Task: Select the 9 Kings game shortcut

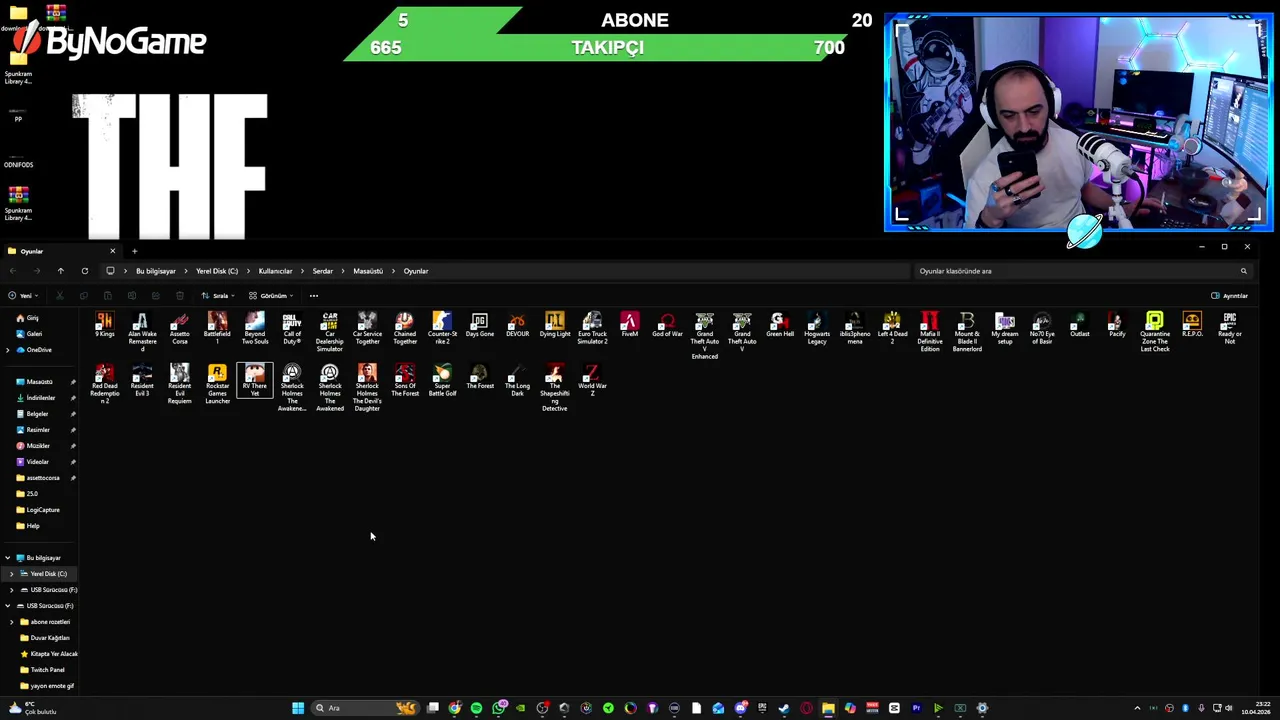Action: coord(104,326)
